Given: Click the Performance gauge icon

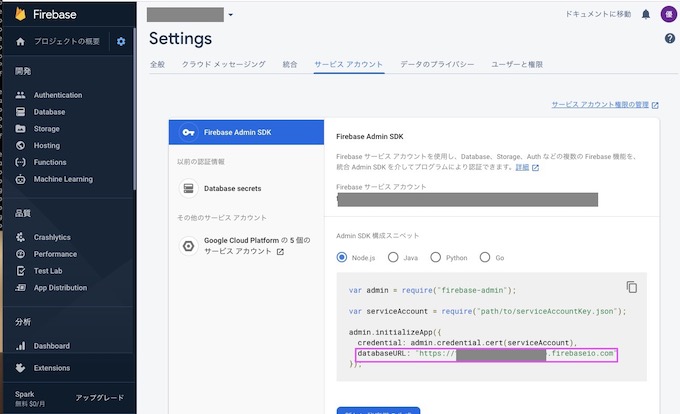Looking at the screenshot, I should (x=20, y=254).
